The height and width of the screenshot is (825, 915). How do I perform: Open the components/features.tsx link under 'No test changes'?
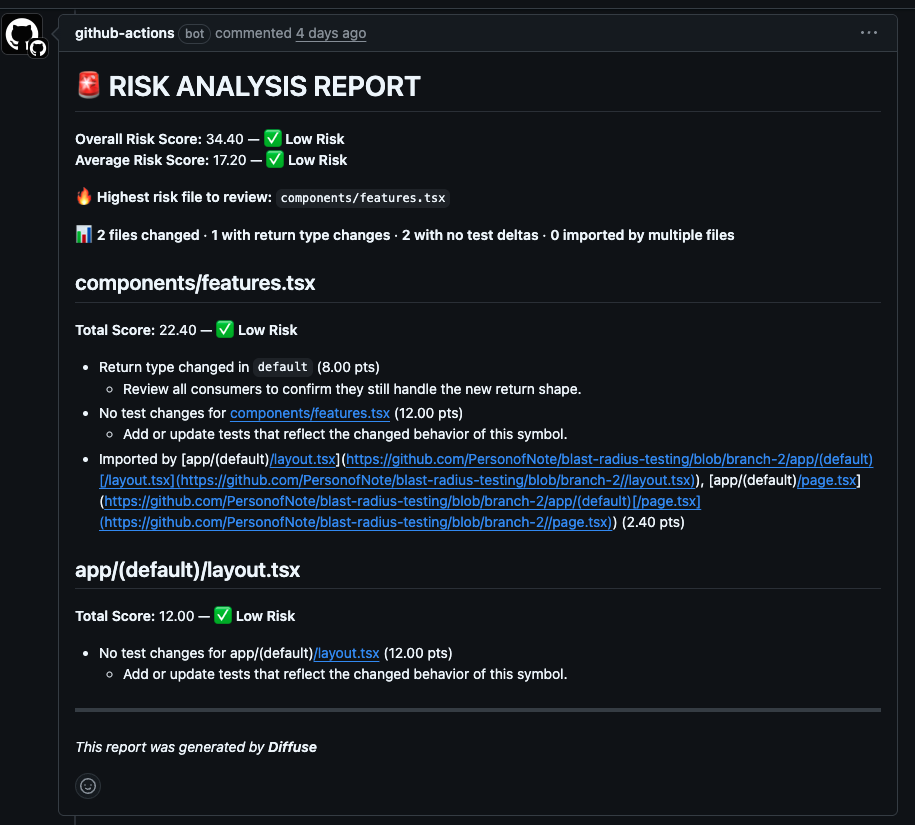coord(310,413)
